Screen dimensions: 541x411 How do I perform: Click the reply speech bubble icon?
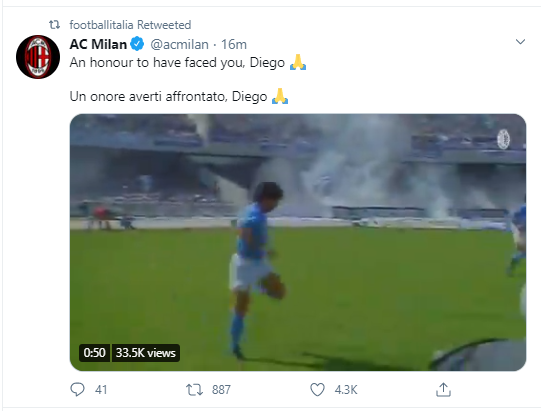[x=77, y=389]
